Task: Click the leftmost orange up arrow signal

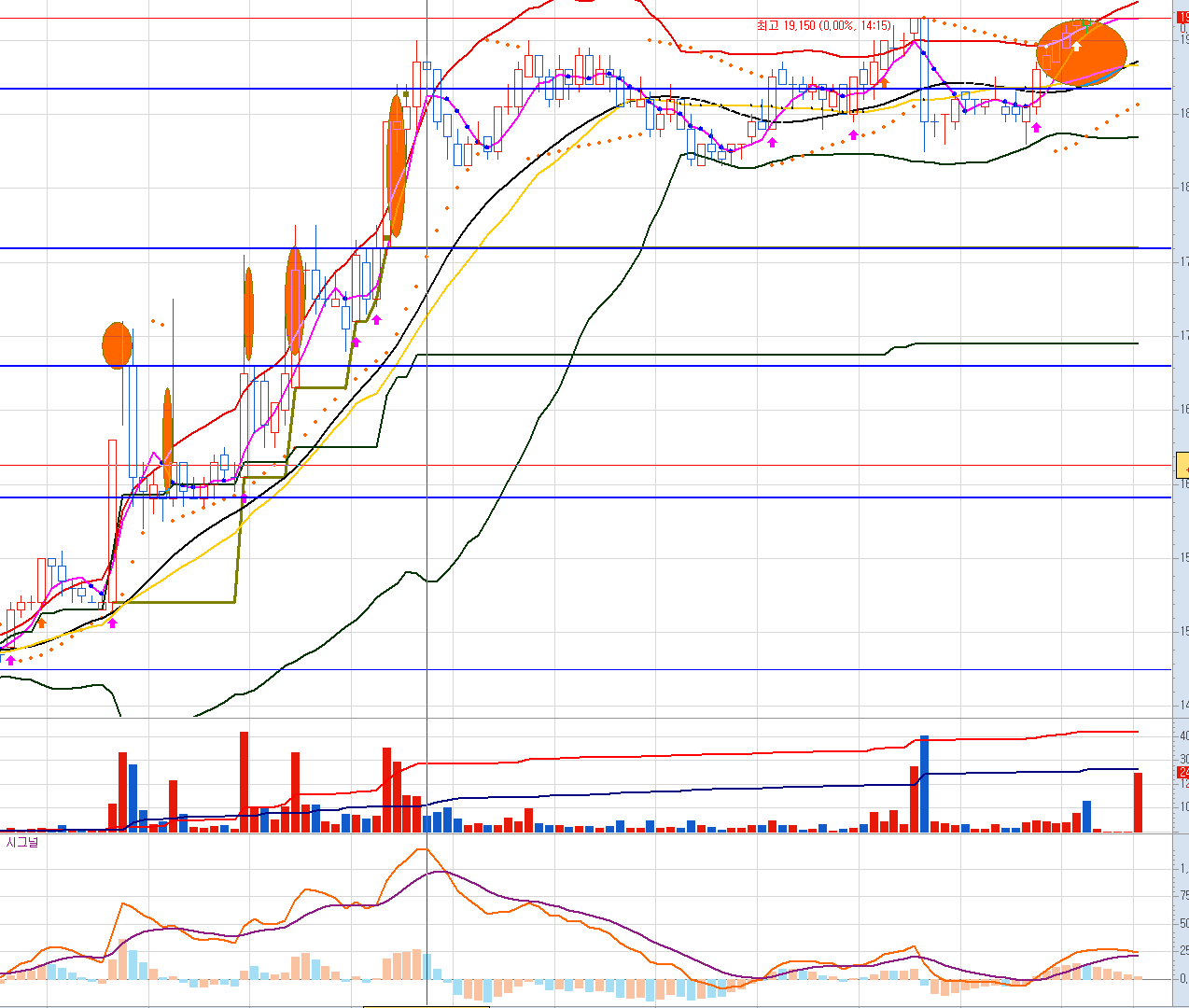Action: click(x=40, y=623)
